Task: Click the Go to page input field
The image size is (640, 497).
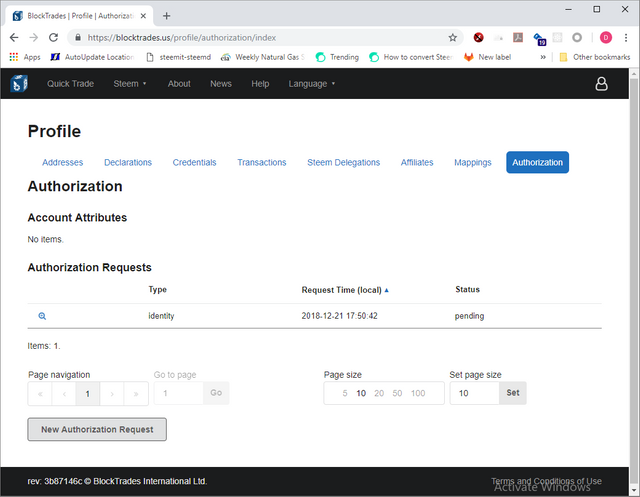Action: (179, 393)
